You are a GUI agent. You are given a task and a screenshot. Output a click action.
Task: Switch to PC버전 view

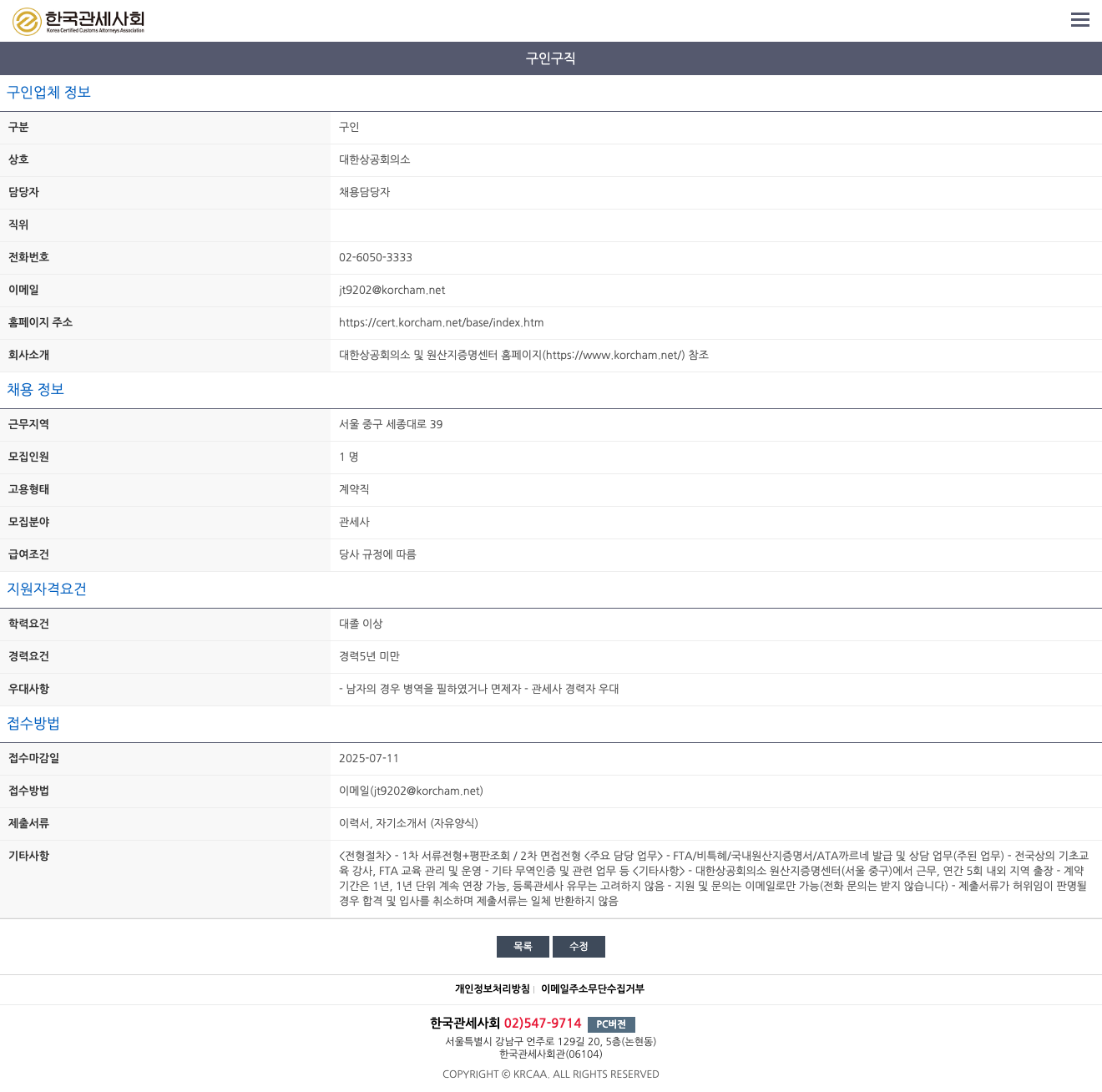click(x=612, y=1024)
